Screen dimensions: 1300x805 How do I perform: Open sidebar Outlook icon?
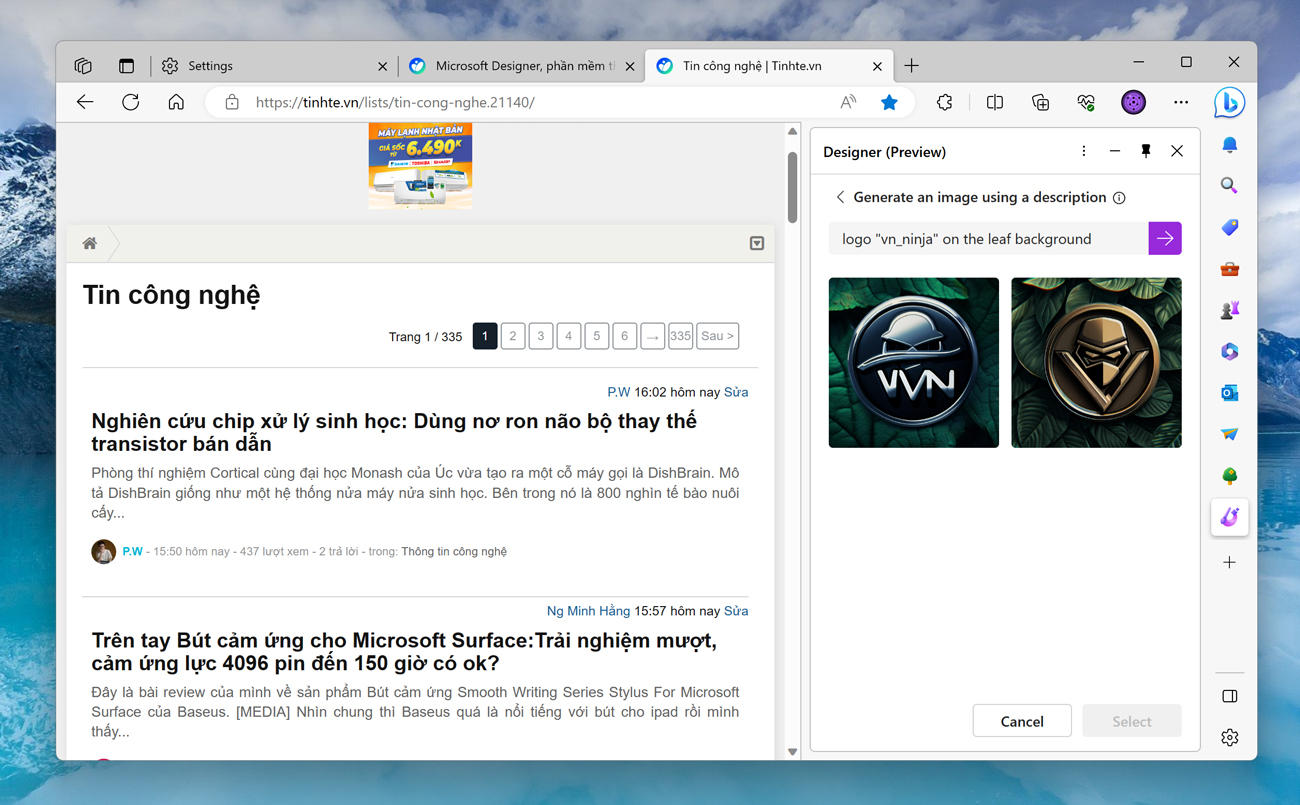(1230, 393)
